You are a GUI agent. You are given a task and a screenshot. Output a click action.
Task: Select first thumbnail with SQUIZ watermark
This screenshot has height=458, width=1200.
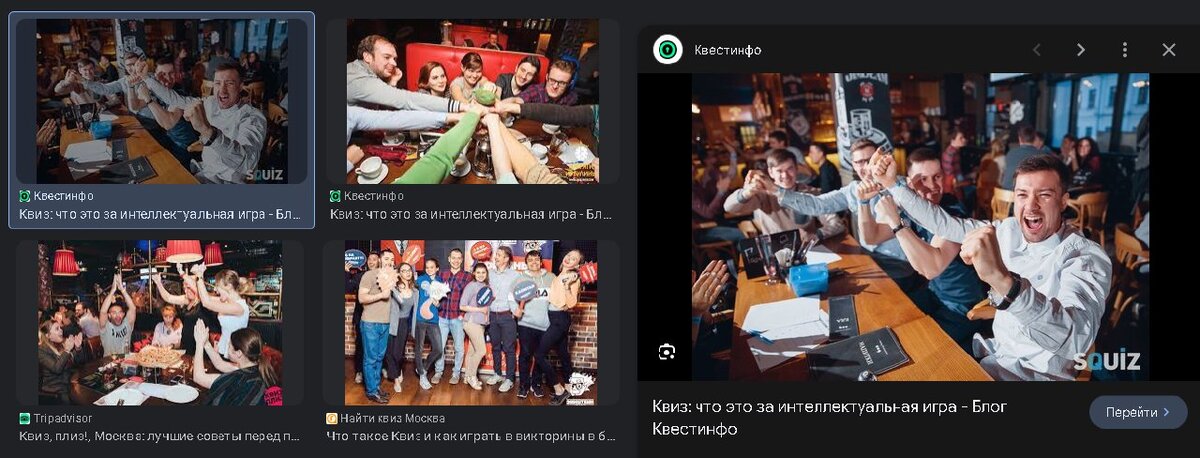tap(162, 101)
